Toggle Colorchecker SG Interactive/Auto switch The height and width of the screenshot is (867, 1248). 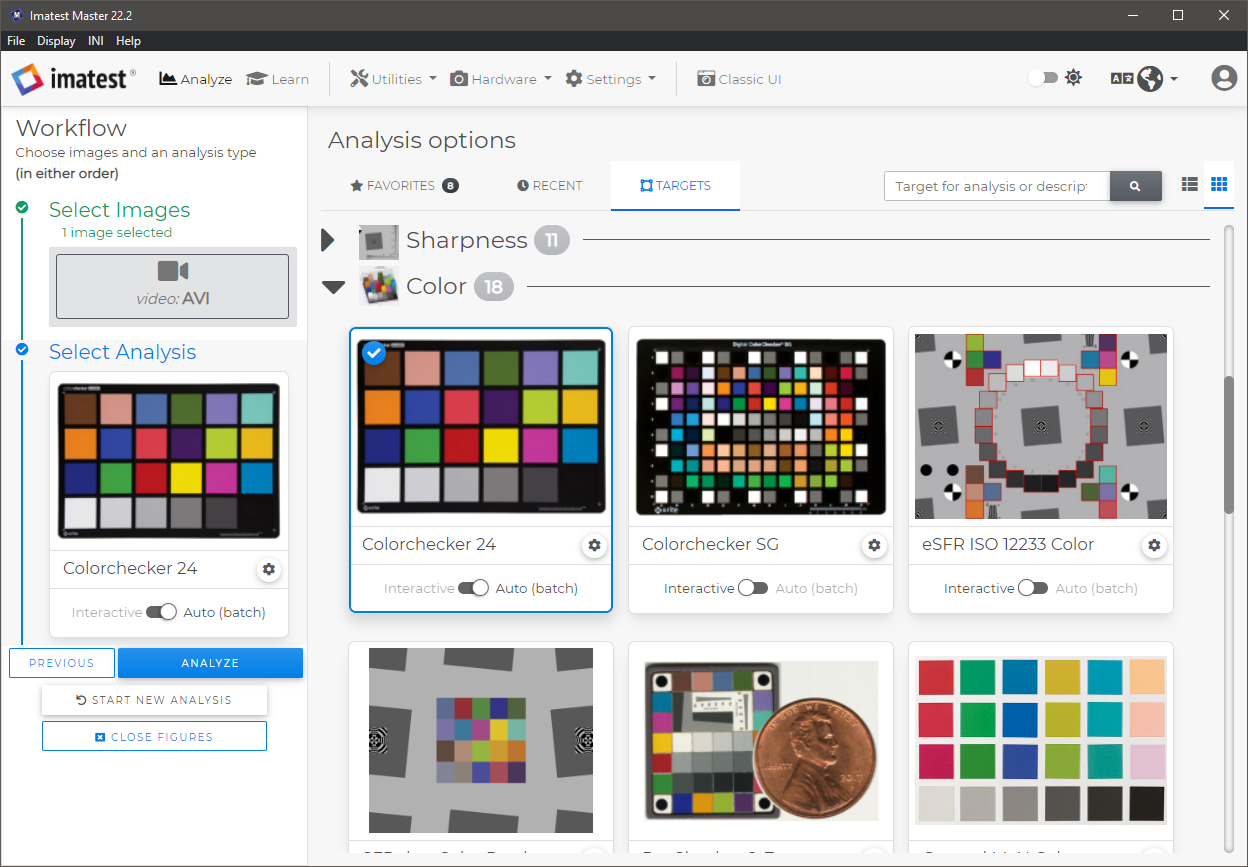(x=753, y=588)
